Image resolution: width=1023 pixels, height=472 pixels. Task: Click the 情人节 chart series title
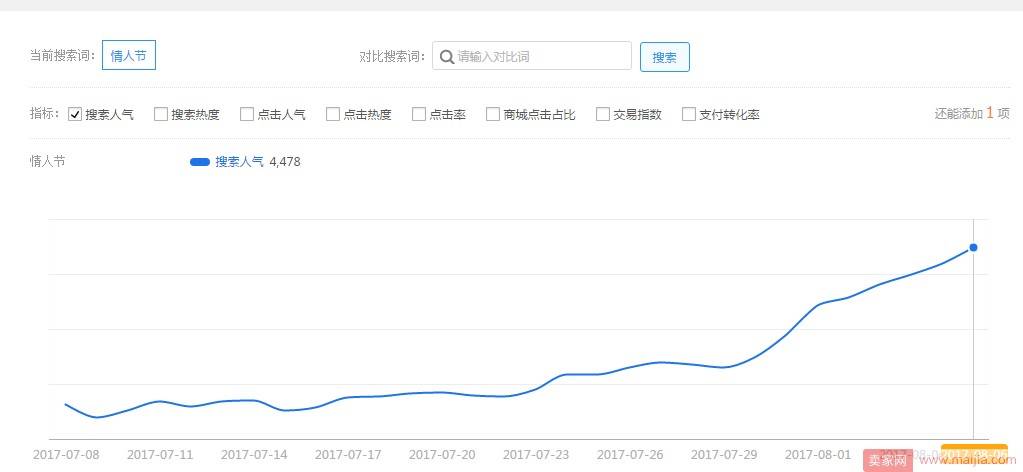(x=48, y=161)
